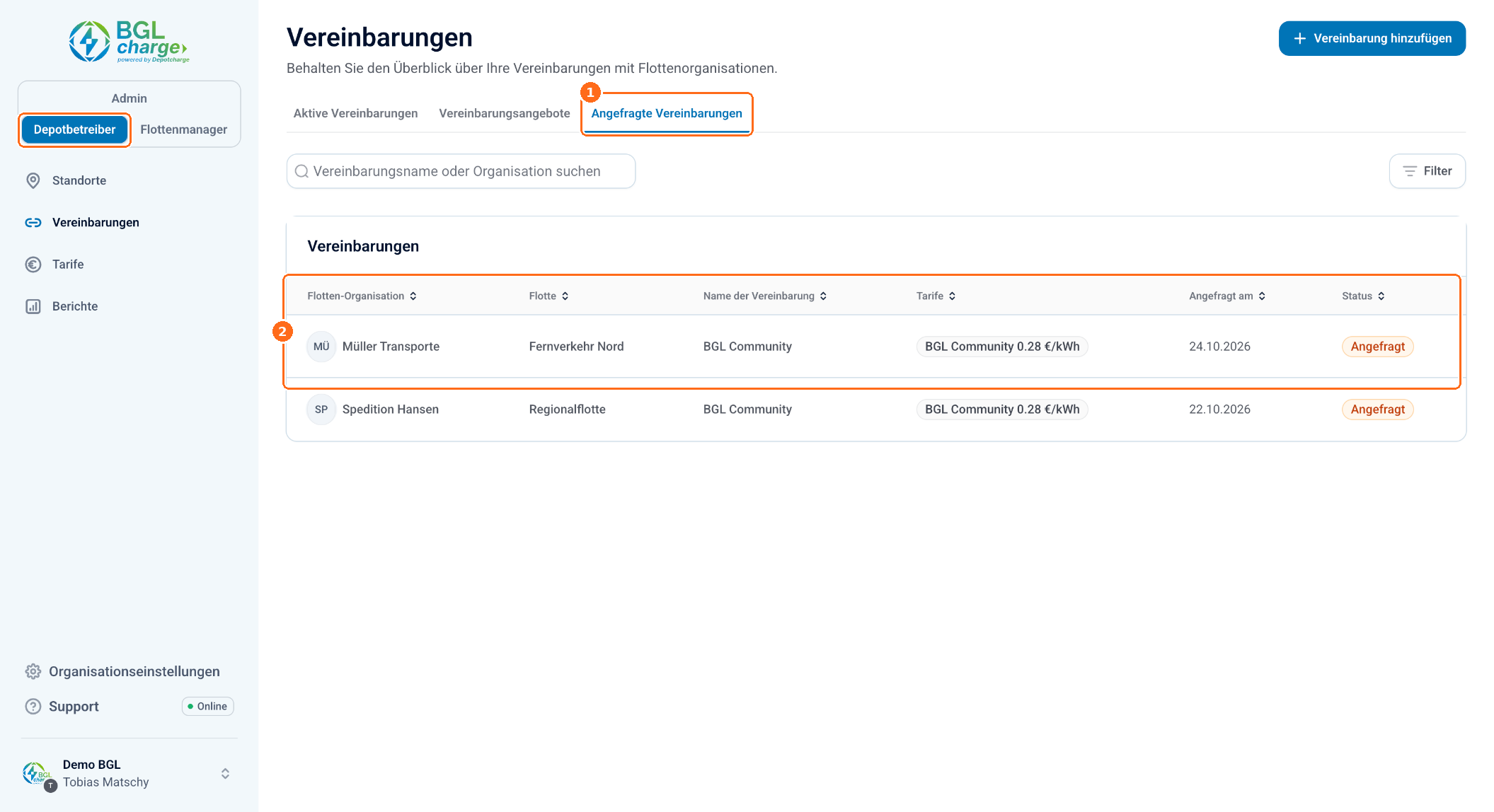1494x812 pixels.
Task: Click Vereinbarung hinzufügen button
Action: [1372, 38]
